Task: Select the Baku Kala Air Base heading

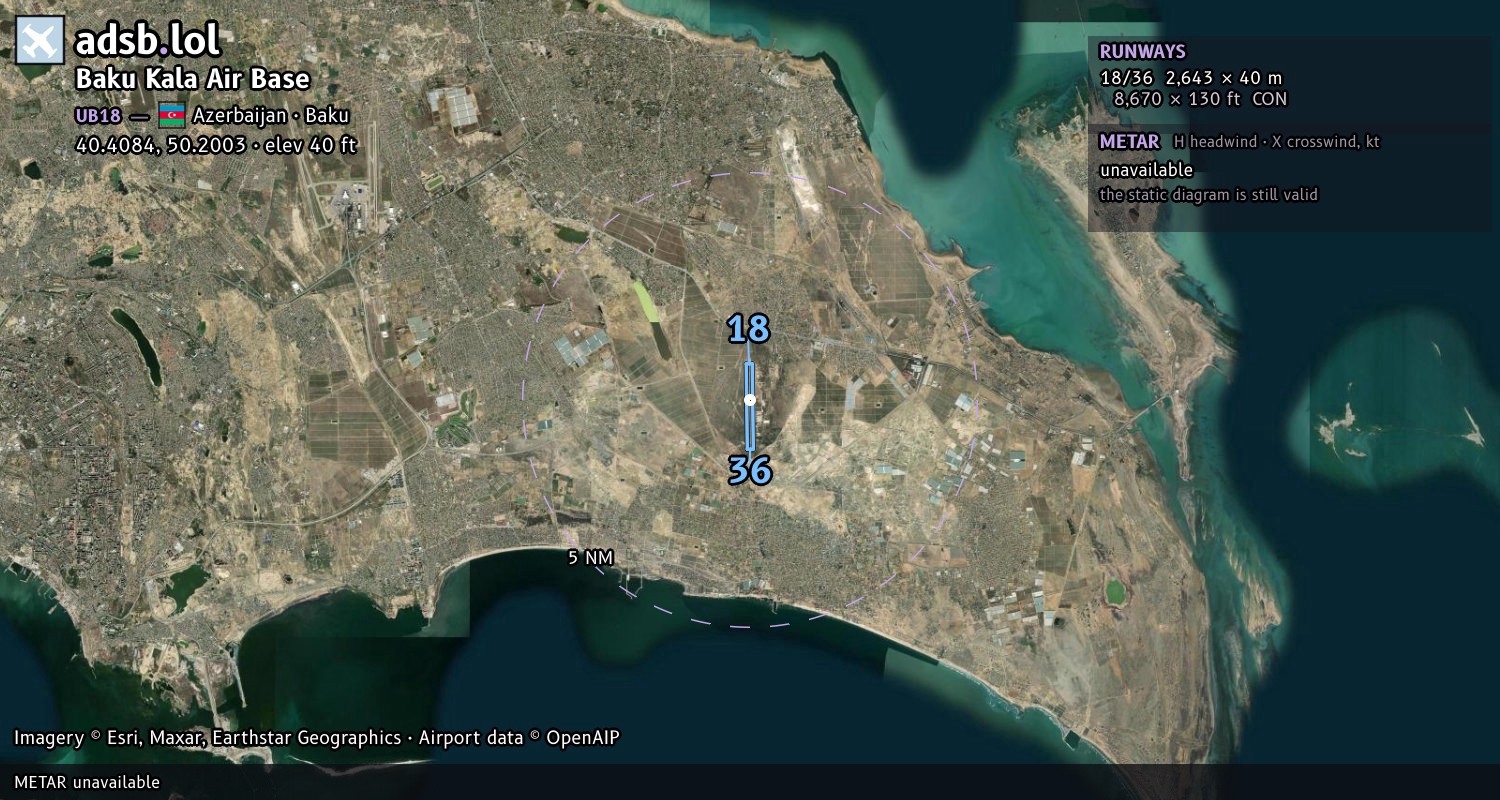Action: click(x=193, y=80)
